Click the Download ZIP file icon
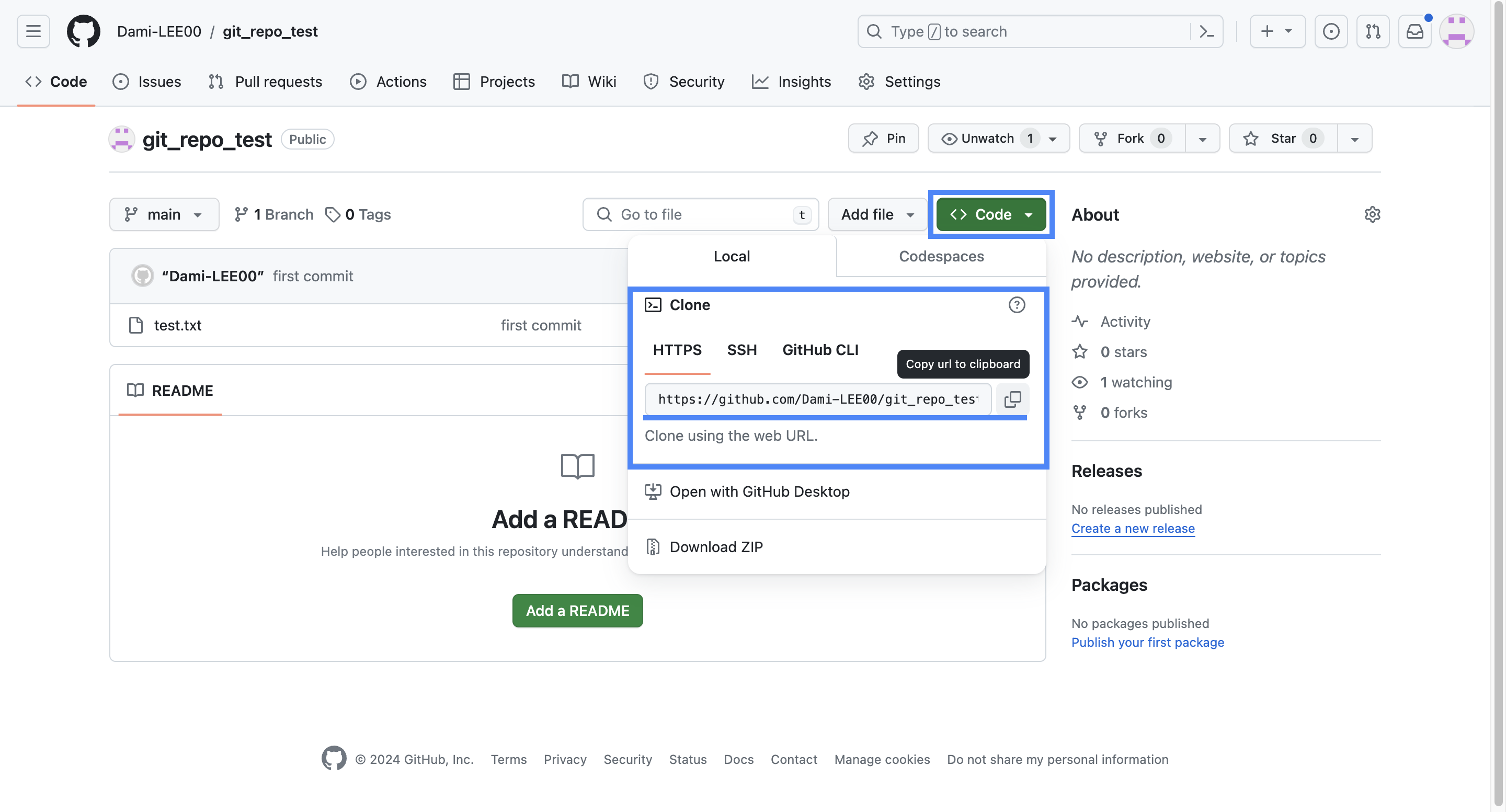This screenshot has height=812, width=1506. coord(653,546)
